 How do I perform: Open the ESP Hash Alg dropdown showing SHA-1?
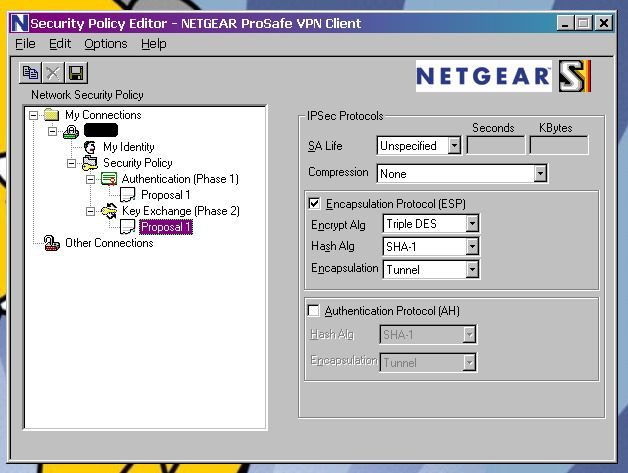pyautogui.click(x=472, y=246)
